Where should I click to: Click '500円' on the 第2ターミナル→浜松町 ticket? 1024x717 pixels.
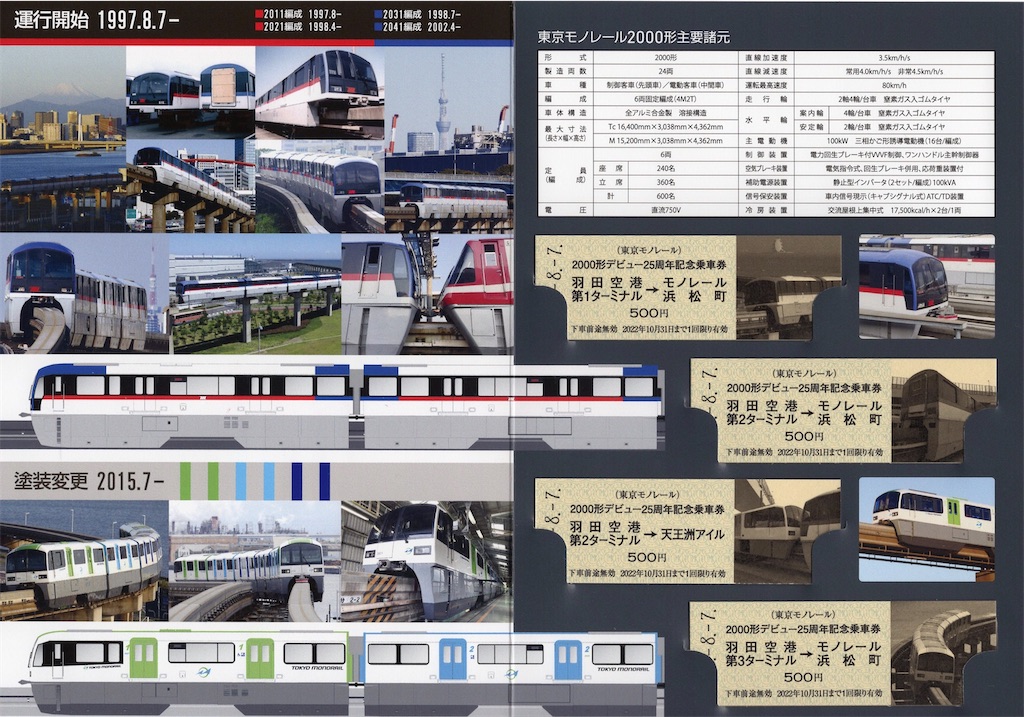(x=803, y=436)
